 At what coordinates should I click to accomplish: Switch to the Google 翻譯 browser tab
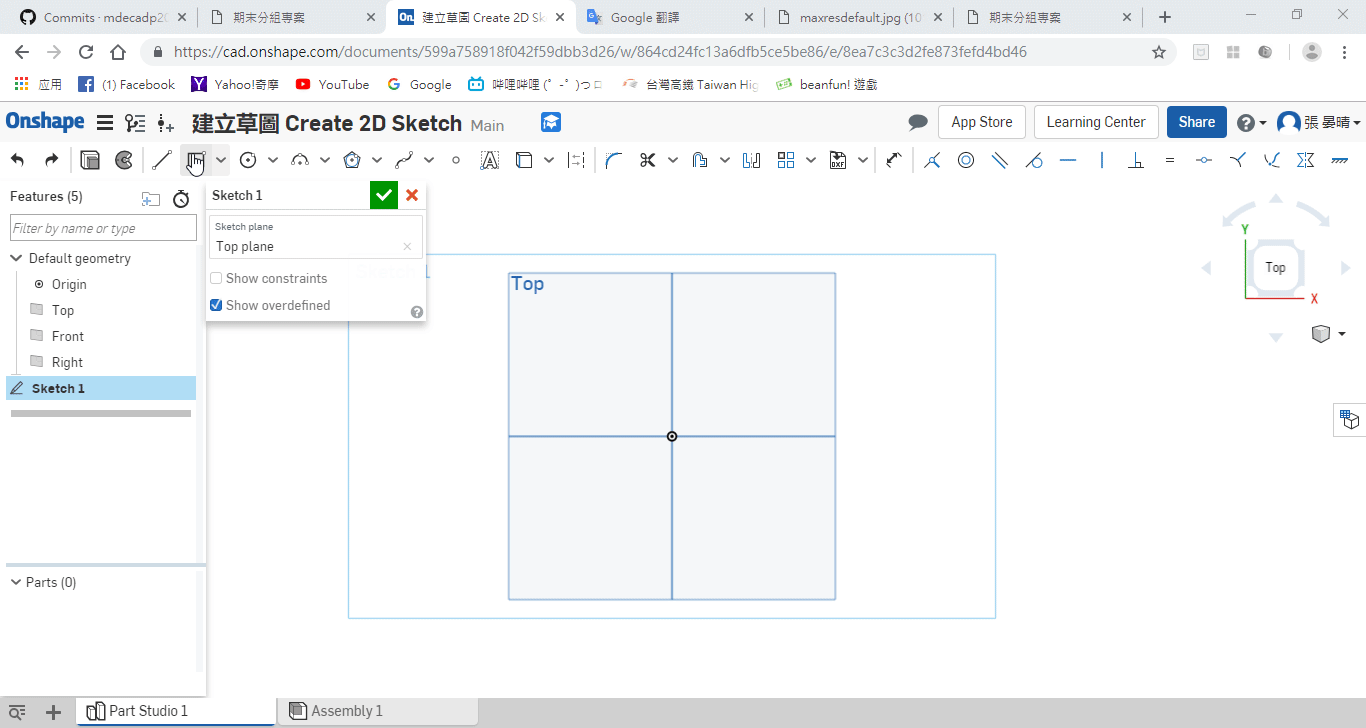click(671, 17)
